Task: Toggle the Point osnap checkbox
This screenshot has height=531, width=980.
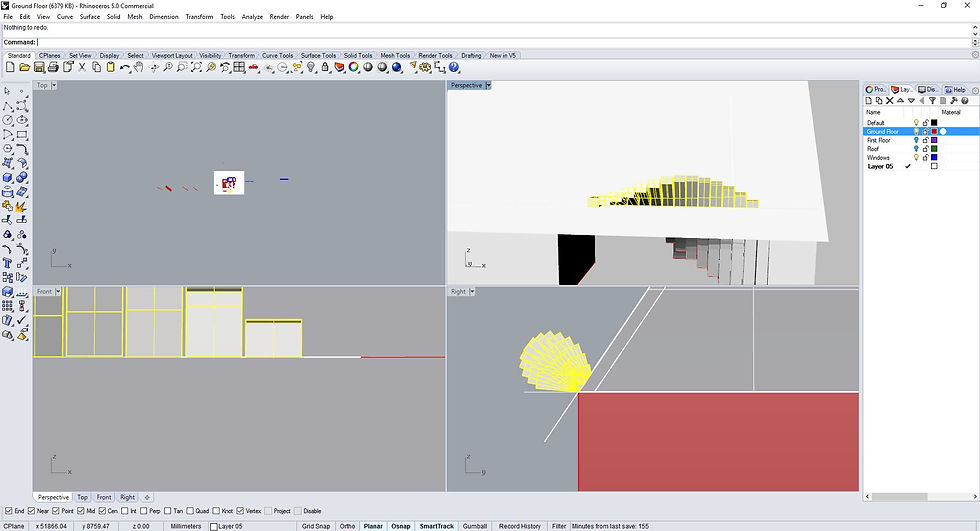Action: coord(56,511)
